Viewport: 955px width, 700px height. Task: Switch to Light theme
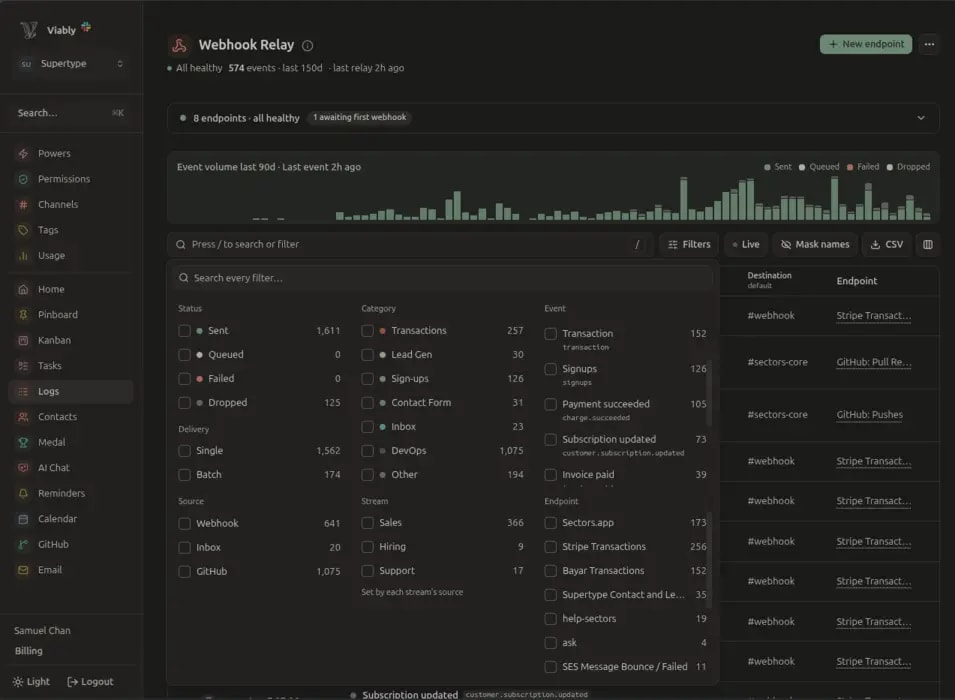31,682
